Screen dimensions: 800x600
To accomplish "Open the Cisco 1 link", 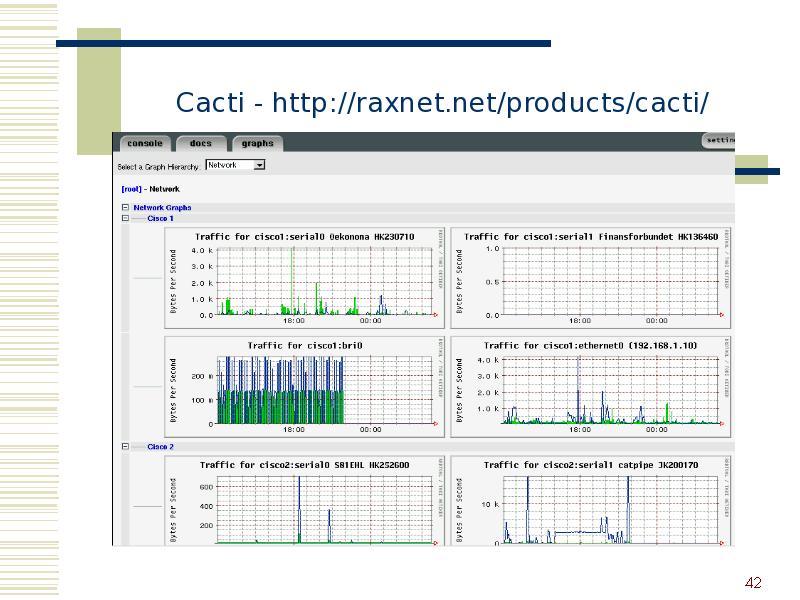I will 160,218.
